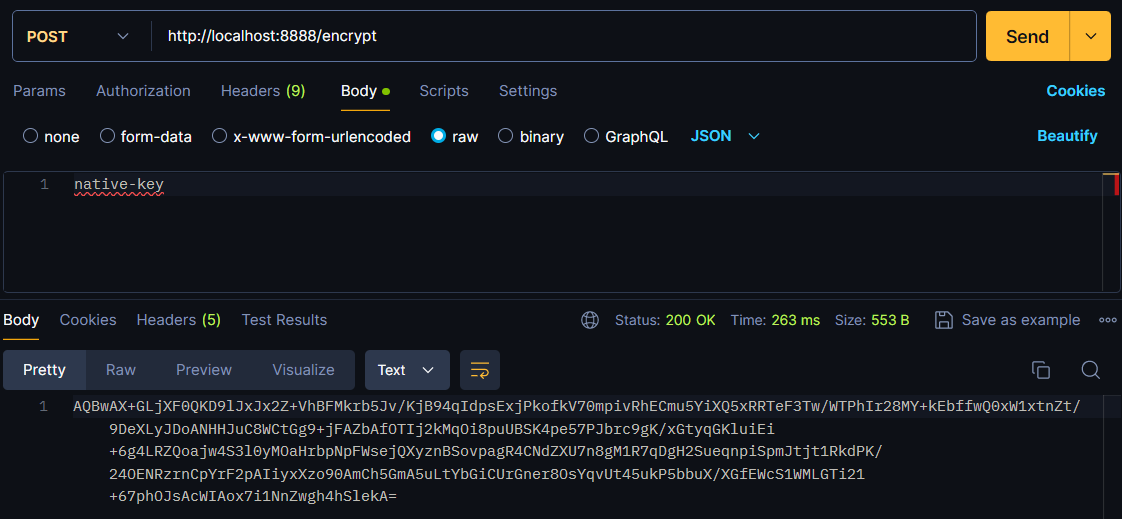
Task: Select the raw body type
Action: (x=454, y=136)
